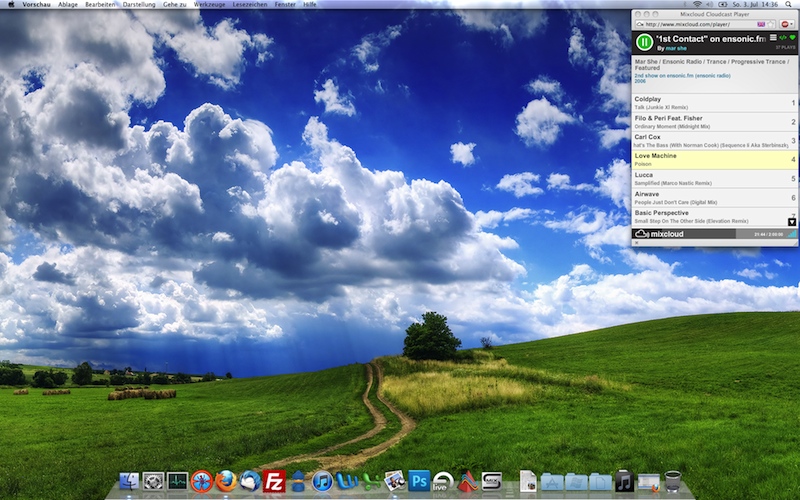Launch FileZilla from the dock

pos(273,481)
